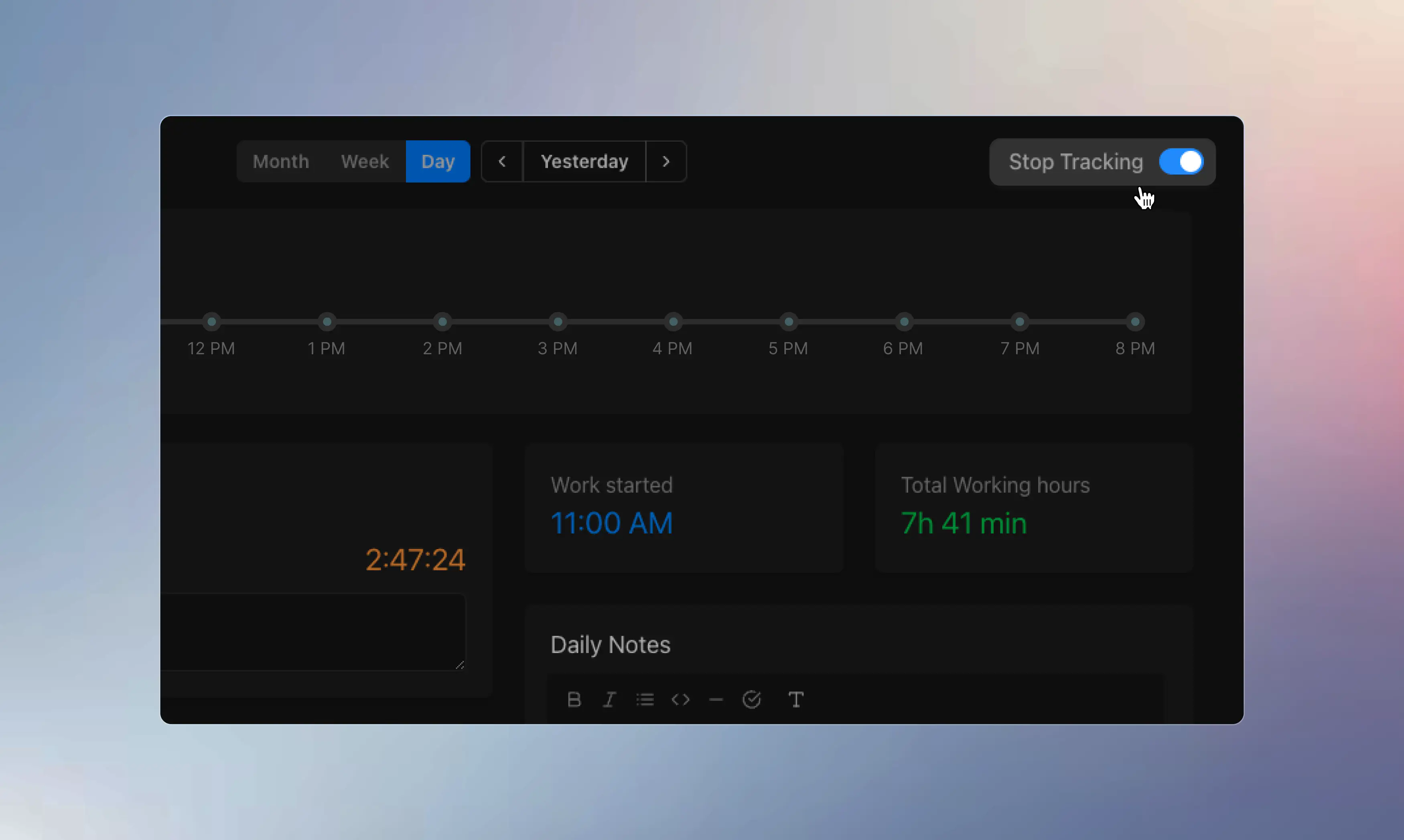Select the 2 PM timeline marker
This screenshot has width=1404, height=840.
click(x=442, y=321)
